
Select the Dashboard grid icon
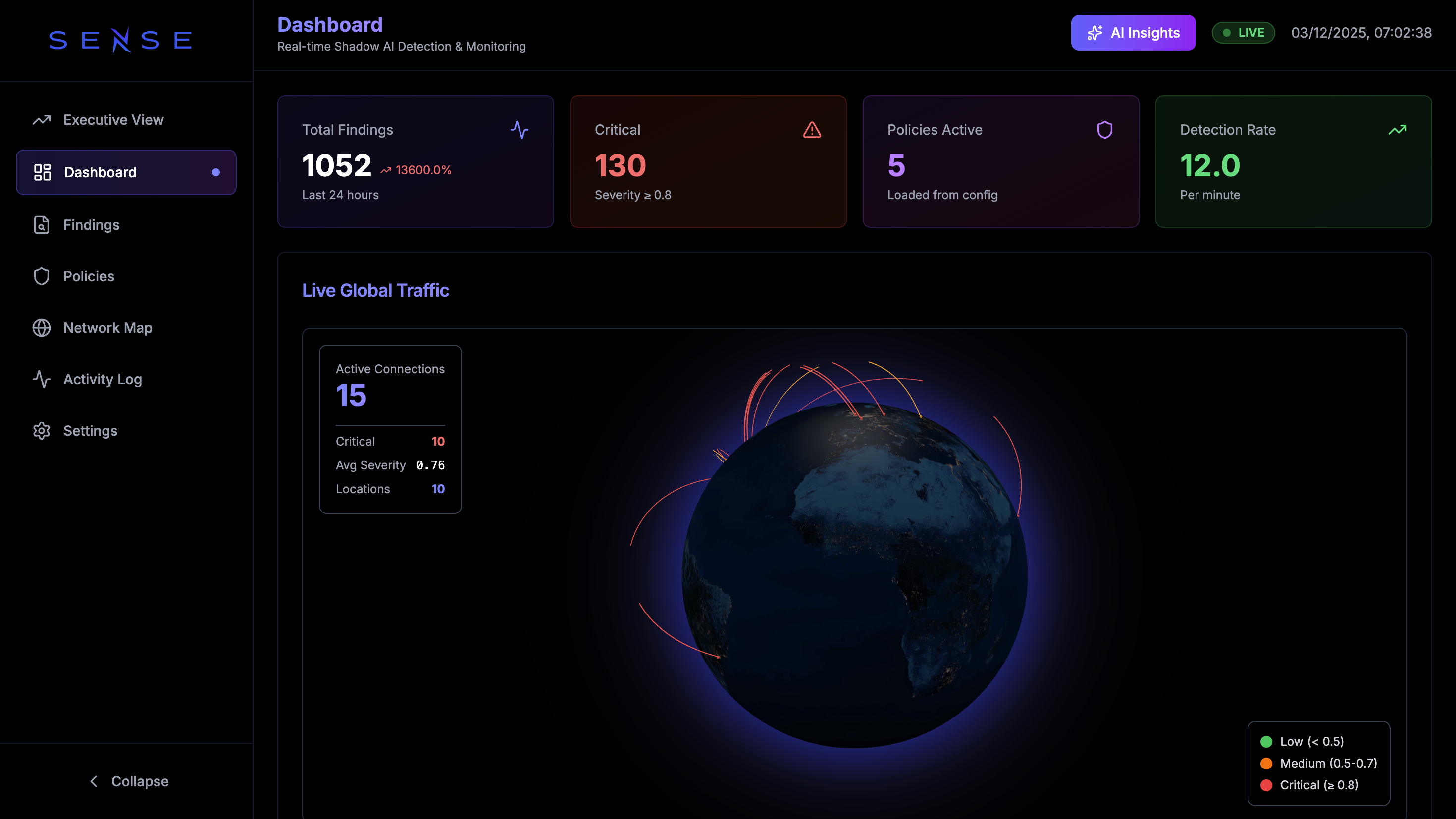42,172
